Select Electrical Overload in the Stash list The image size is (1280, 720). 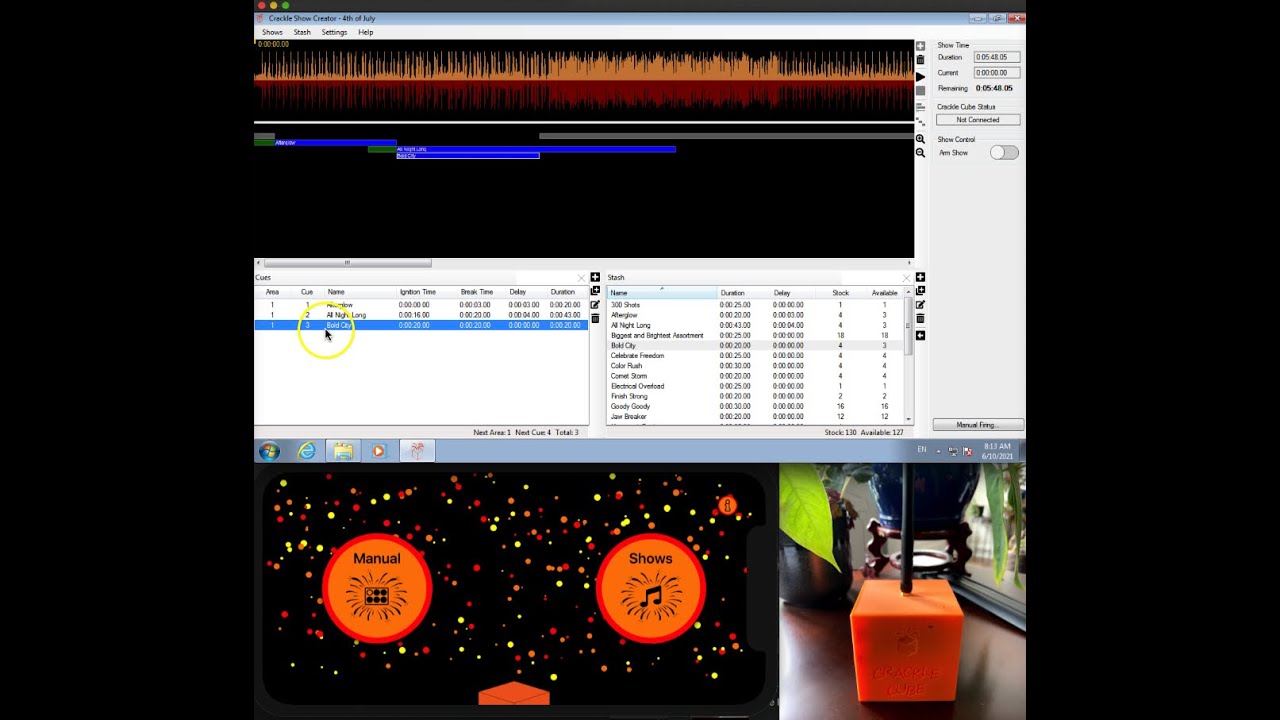pos(755,386)
